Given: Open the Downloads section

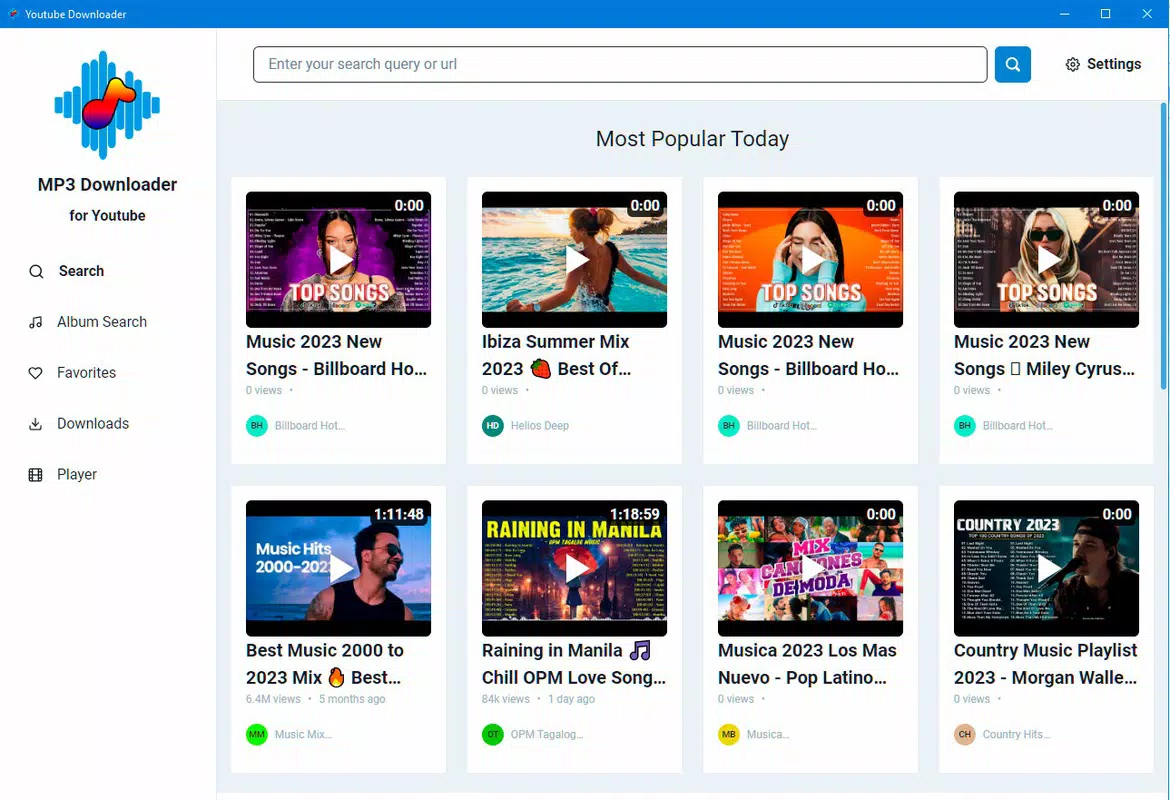Looking at the screenshot, I should pyautogui.click(x=93, y=423).
